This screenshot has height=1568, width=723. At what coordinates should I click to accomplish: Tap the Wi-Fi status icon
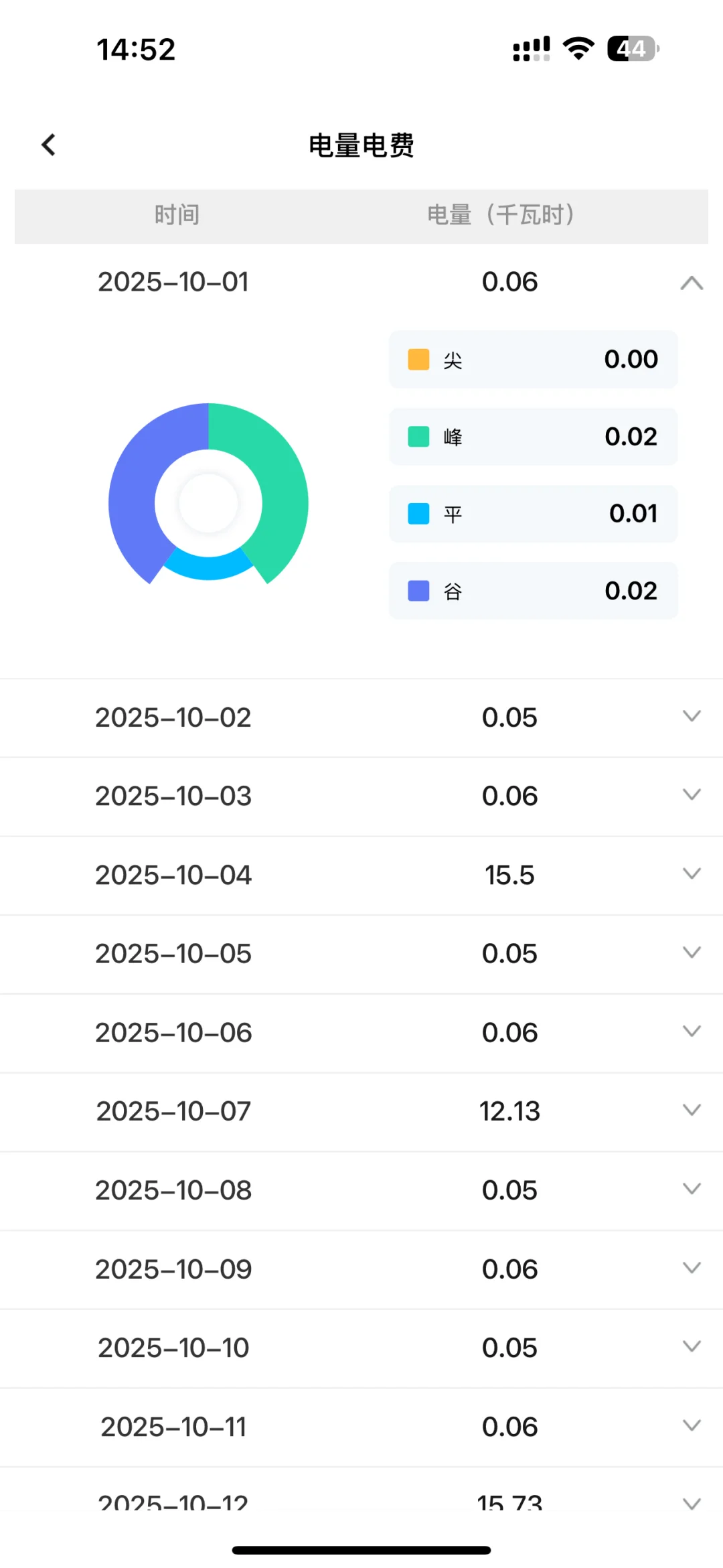(578, 49)
